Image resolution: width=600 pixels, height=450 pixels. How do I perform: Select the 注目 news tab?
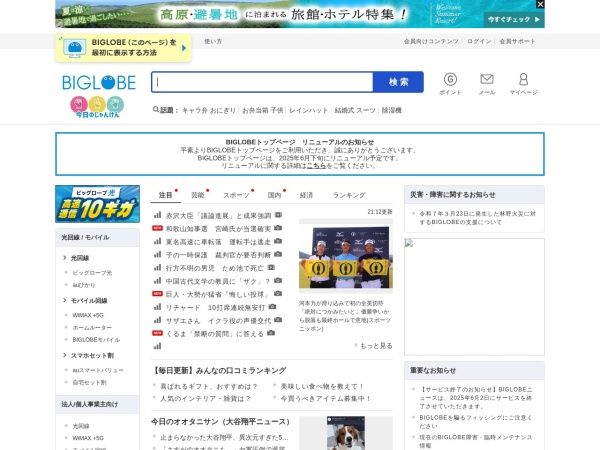(165, 195)
